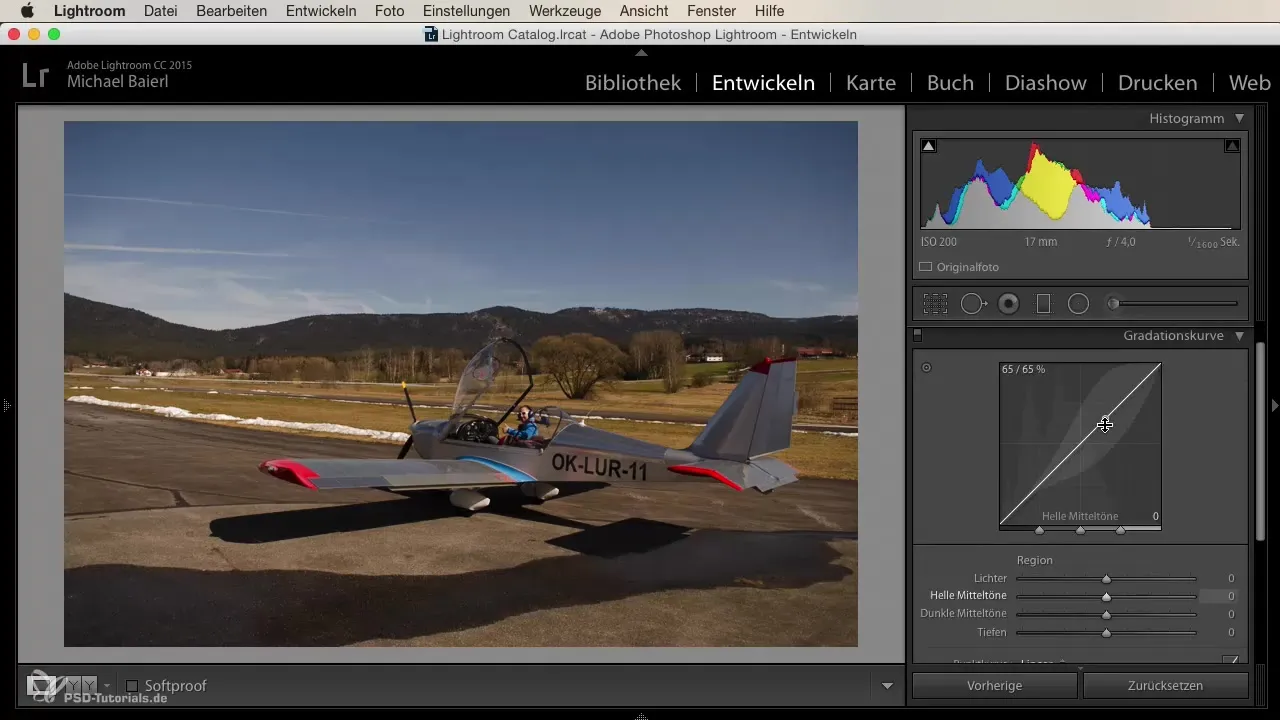Open the Einstellungen menu

point(466,11)
